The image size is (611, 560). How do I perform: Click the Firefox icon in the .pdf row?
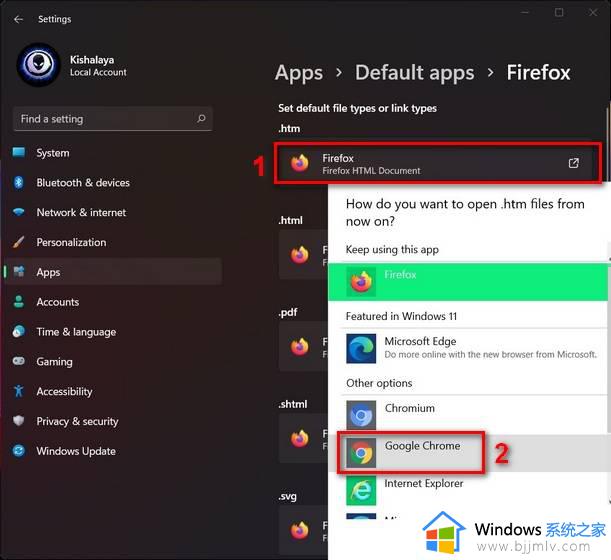click(299, 347)
